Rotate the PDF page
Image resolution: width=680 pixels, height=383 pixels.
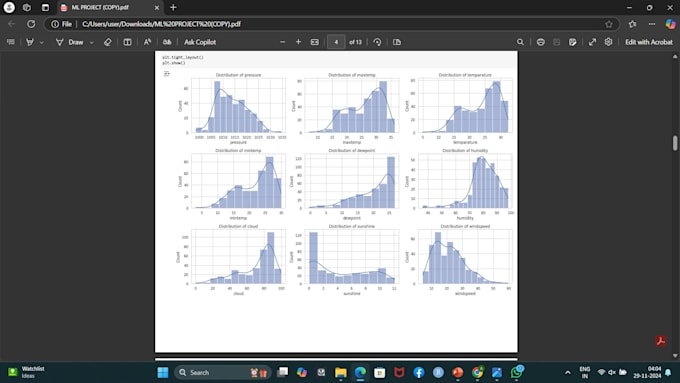[x=377, y=42]
